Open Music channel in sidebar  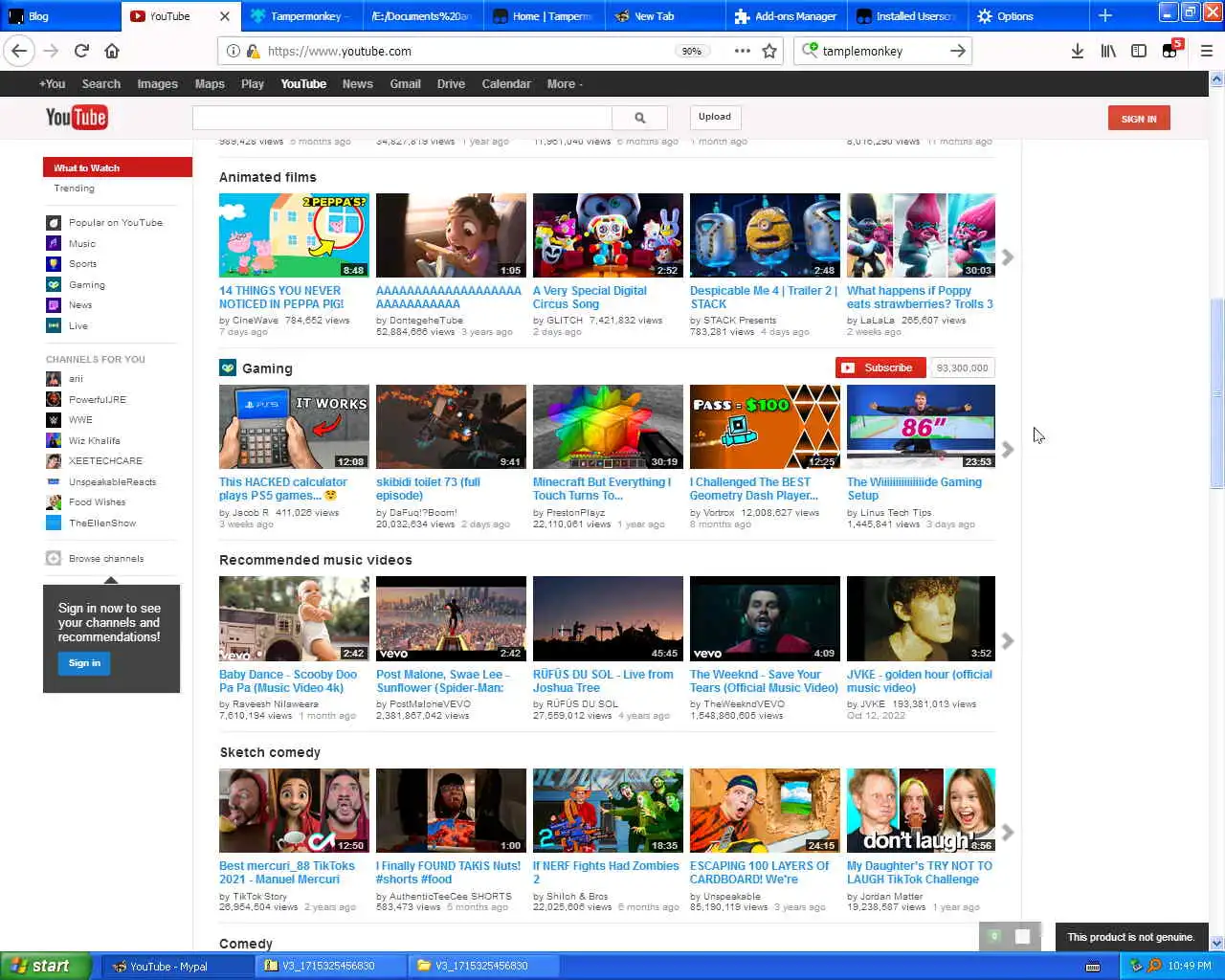click(82, 244)
